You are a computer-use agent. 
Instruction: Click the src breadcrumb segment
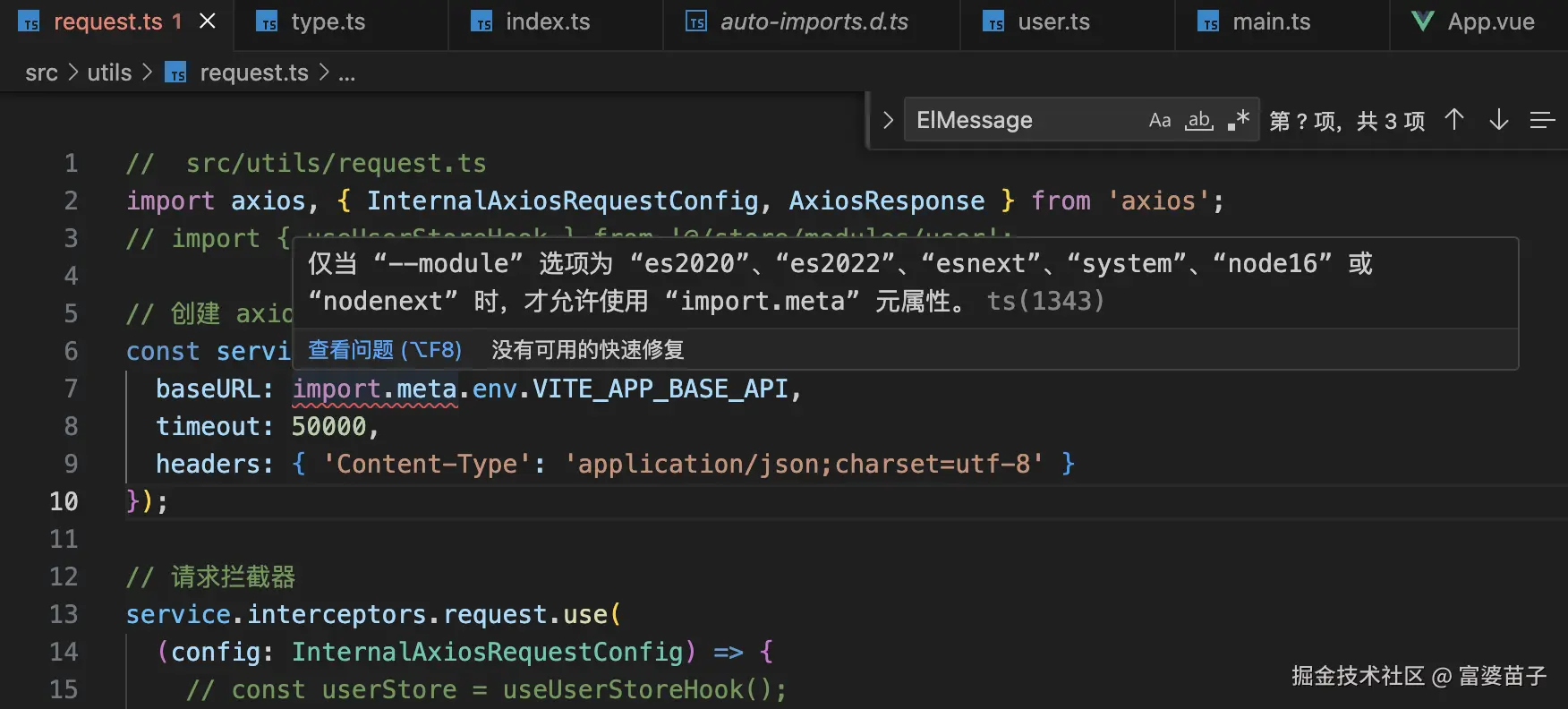tap(41, 73)
